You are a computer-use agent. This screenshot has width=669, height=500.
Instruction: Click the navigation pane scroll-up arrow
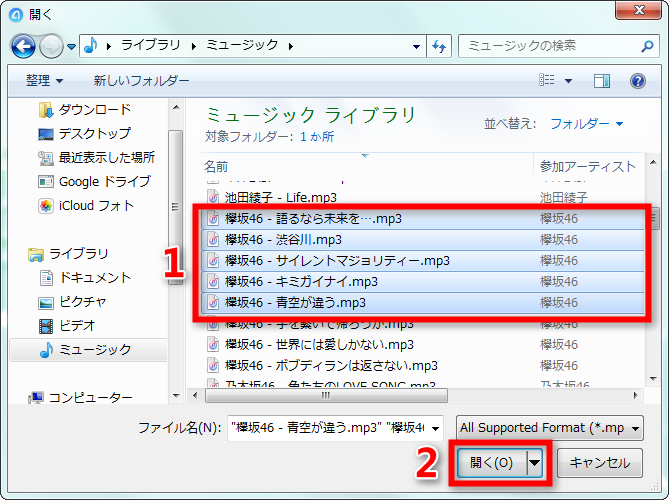(x=176, y=108)
